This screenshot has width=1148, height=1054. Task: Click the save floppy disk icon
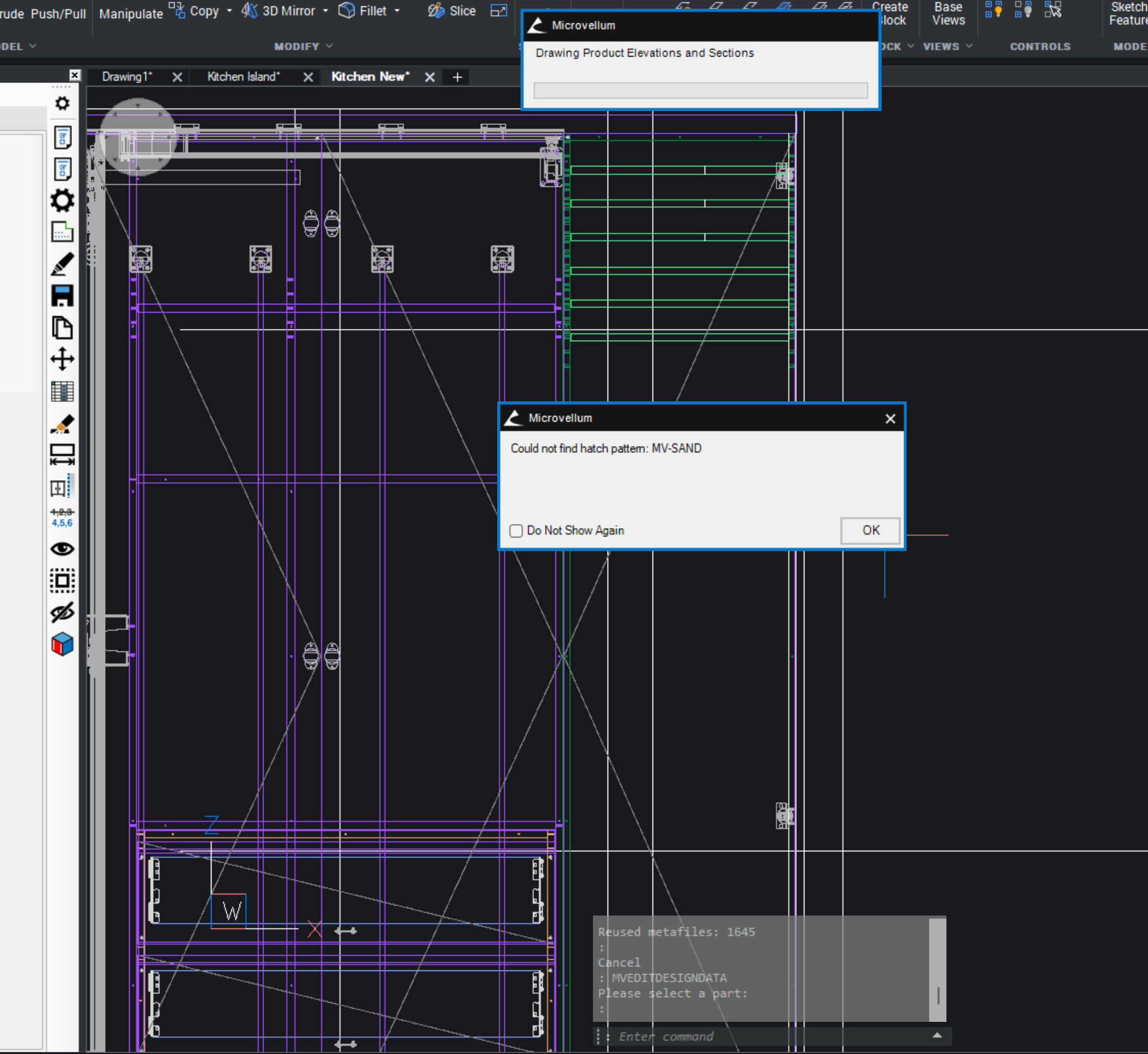(62, 296)
